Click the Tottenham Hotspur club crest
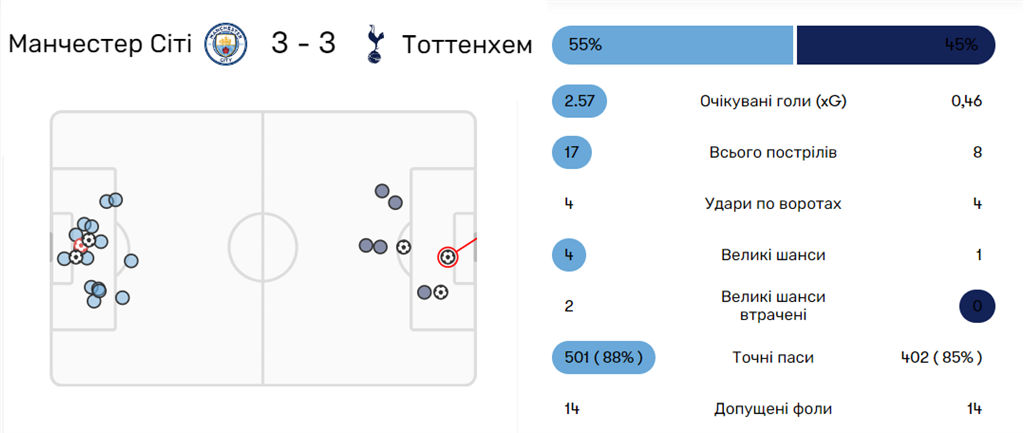1024x433 pixels. coord(374,45)
